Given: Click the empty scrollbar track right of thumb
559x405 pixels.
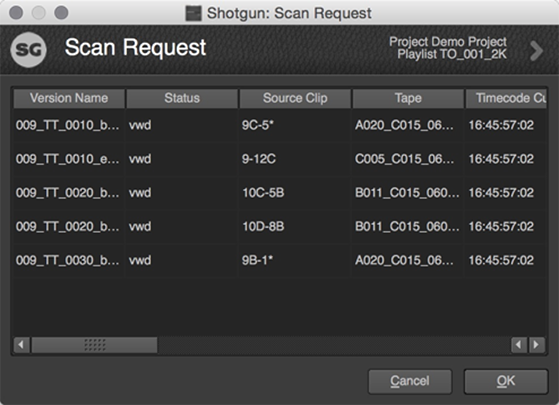Looking at the screenshot, I should pos(334,345).
